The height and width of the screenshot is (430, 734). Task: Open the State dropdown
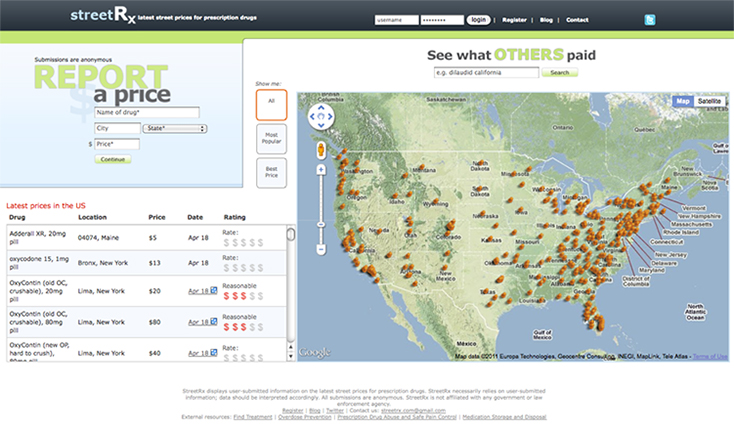[175, 128]
